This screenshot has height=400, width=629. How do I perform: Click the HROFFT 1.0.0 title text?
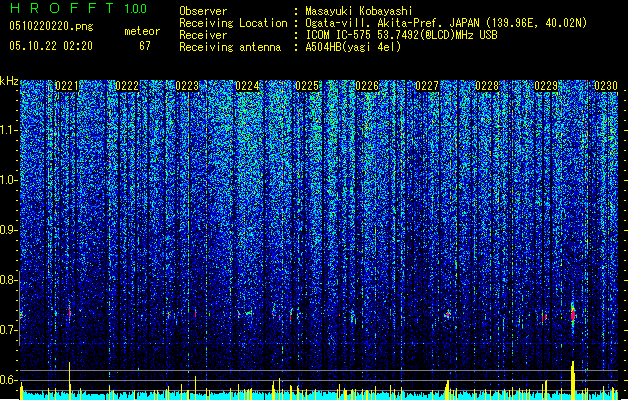tap(78, 8)
